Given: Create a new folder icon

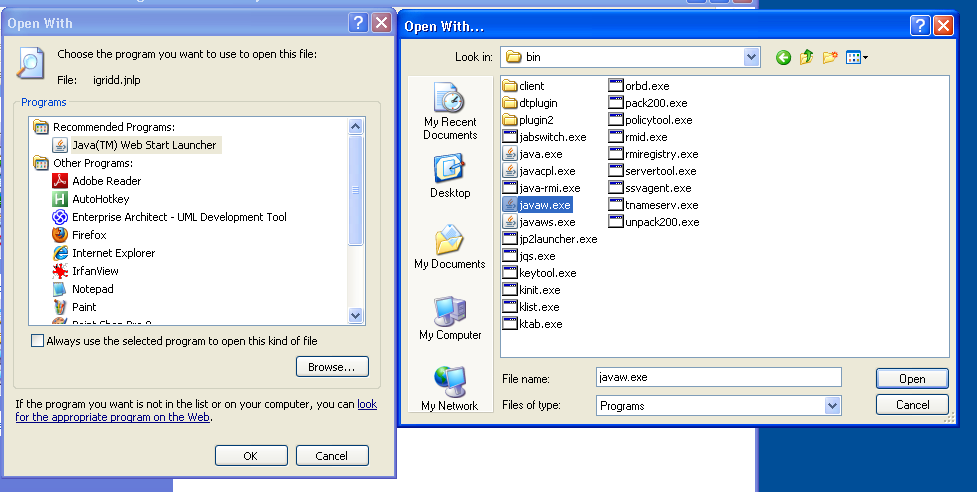Looking at the screenshot, I should [x=830, y=58].
